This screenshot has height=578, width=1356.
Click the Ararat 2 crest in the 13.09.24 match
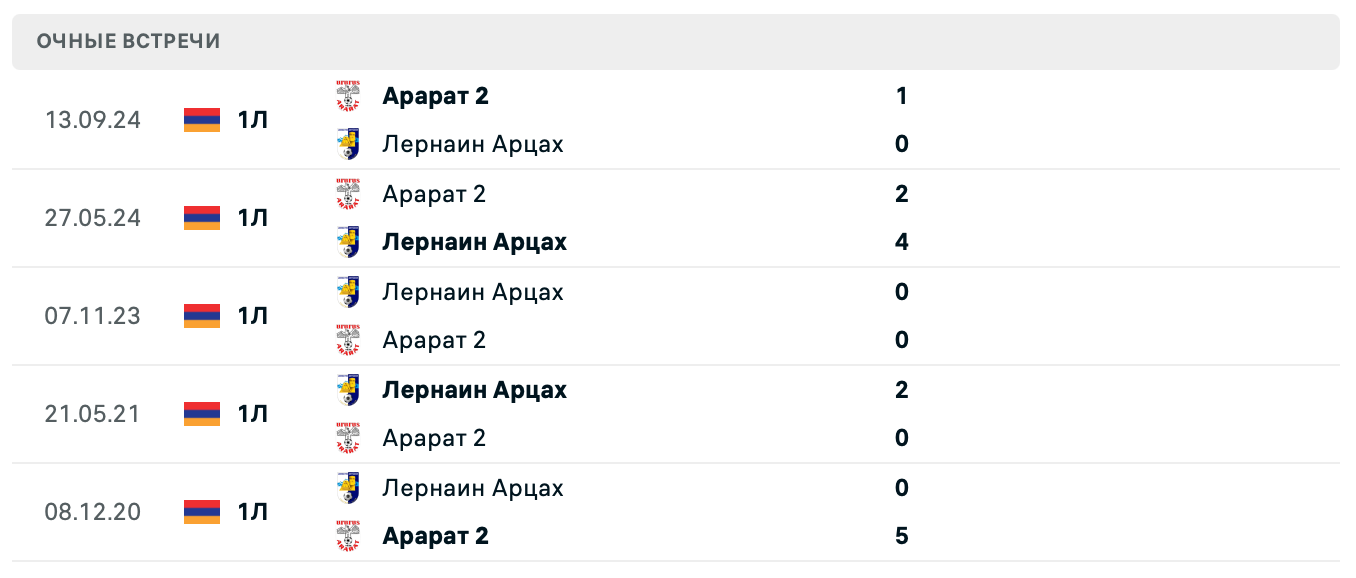coord(349,96)
